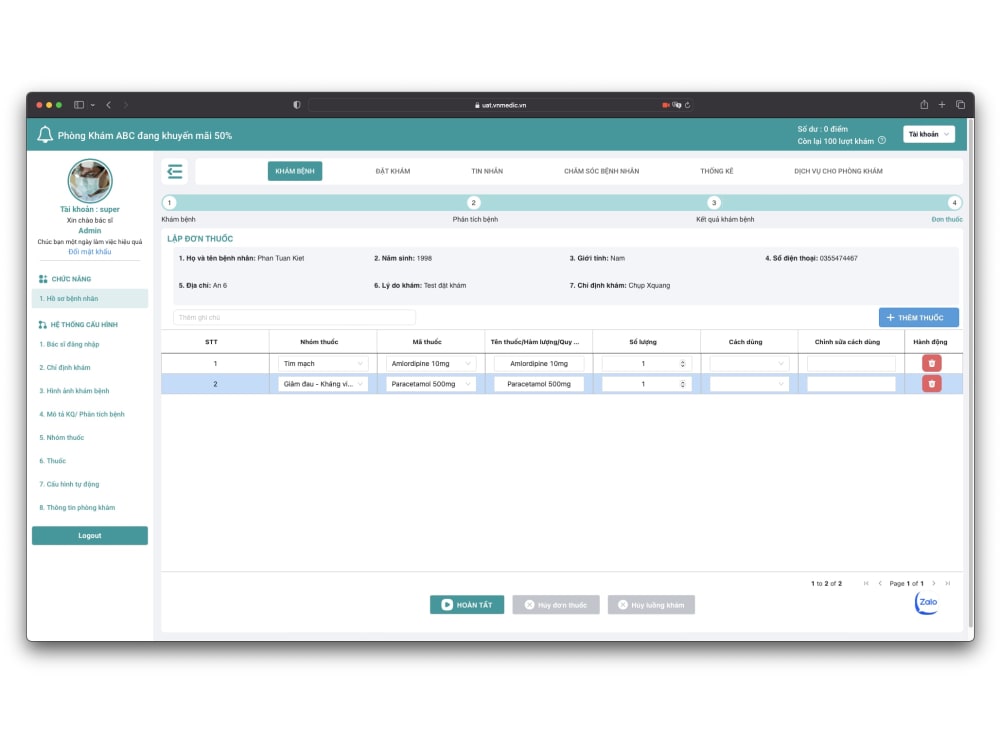Open Nhóm thuốc sidebar item
Screen dimensions: 1000x750
(x=62, y=438)
